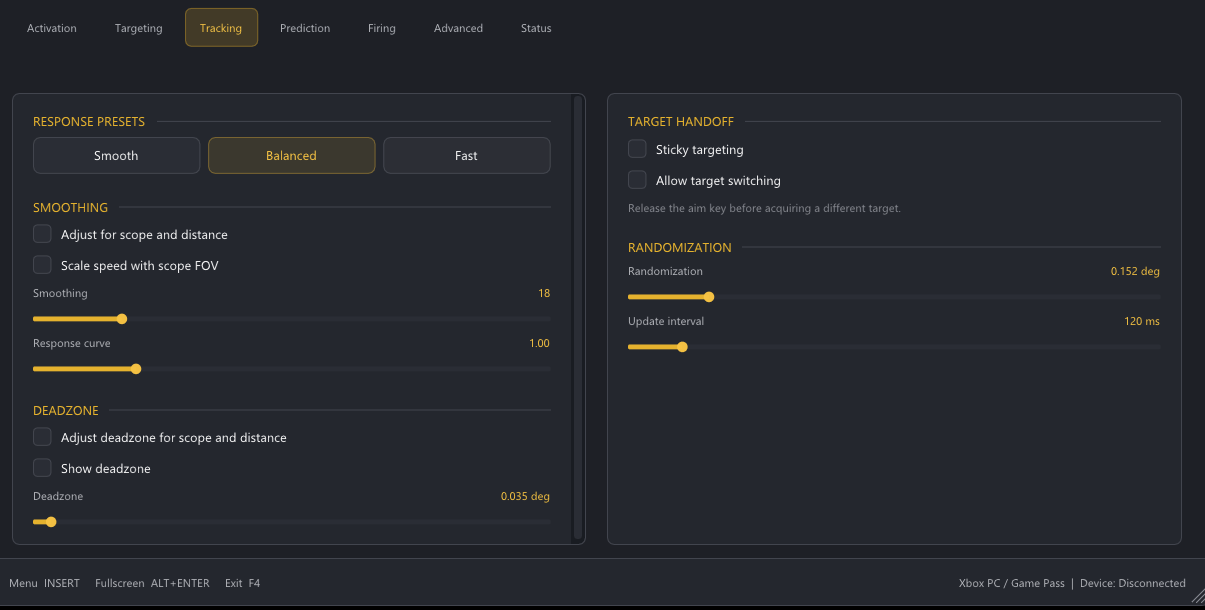Click the Randomization slider handle
This screenshot has height=610, width=1205.
[x=709, y=297]
